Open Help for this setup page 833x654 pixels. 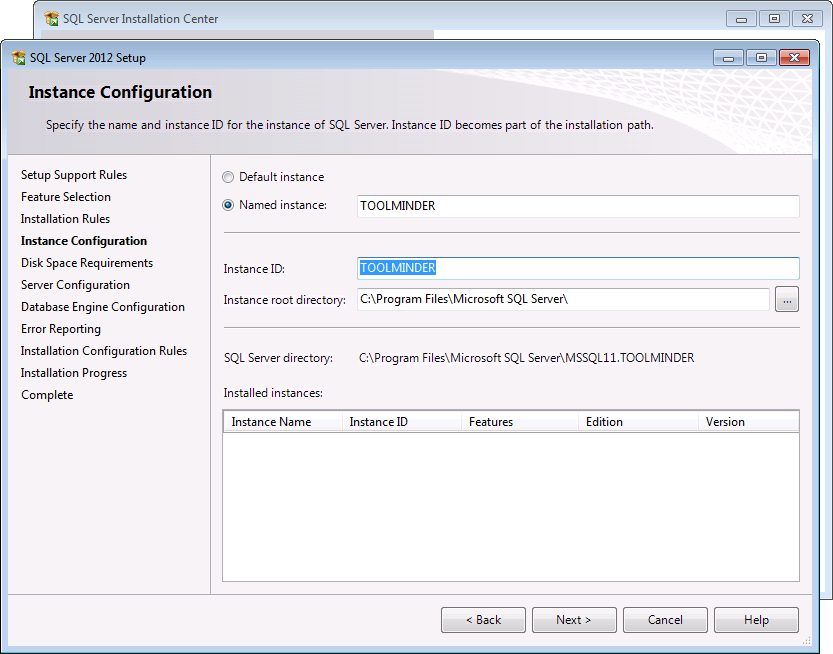click(x=756, y=620)
